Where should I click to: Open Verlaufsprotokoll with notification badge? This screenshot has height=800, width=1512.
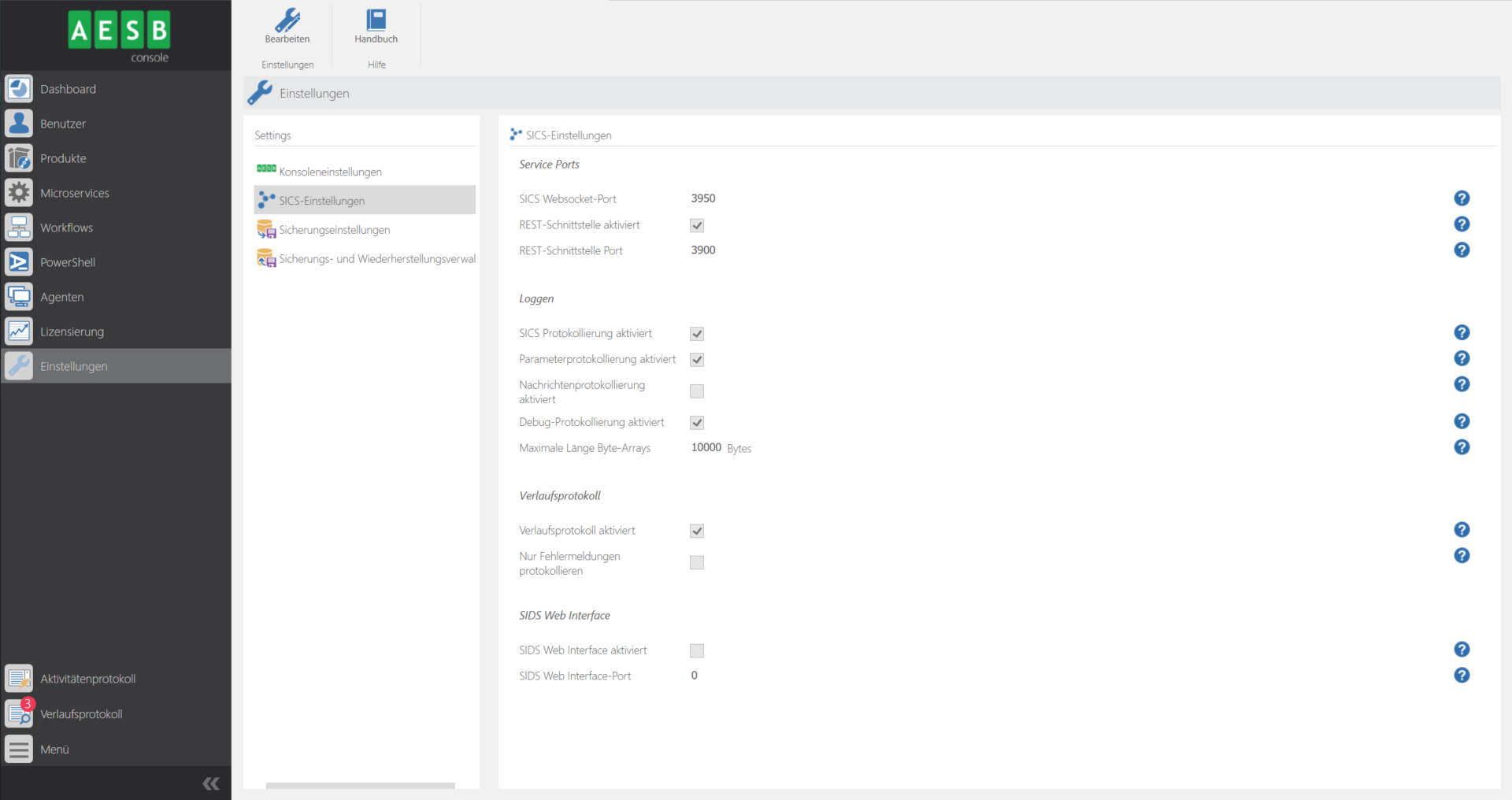click(x=20, y=713)
